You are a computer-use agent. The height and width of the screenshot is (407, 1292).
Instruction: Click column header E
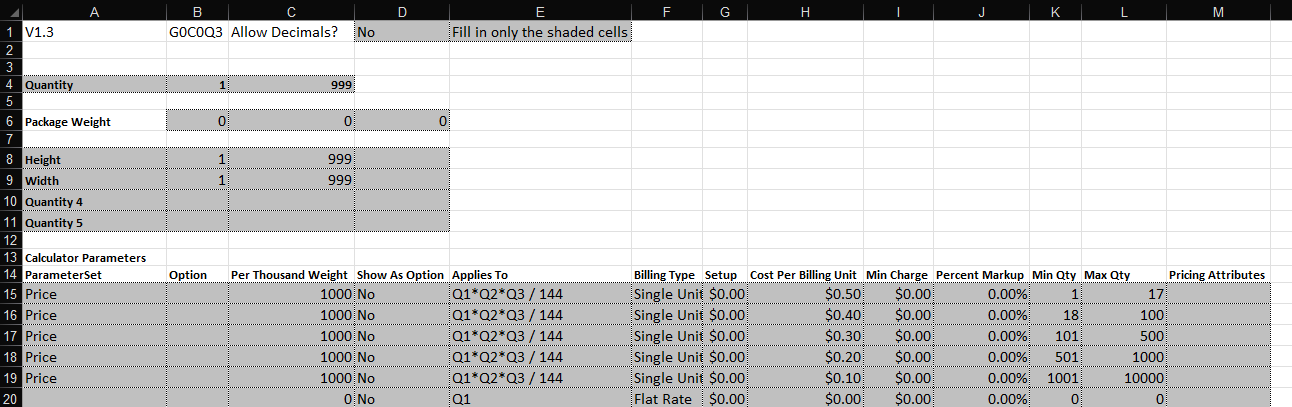[541, 11]
